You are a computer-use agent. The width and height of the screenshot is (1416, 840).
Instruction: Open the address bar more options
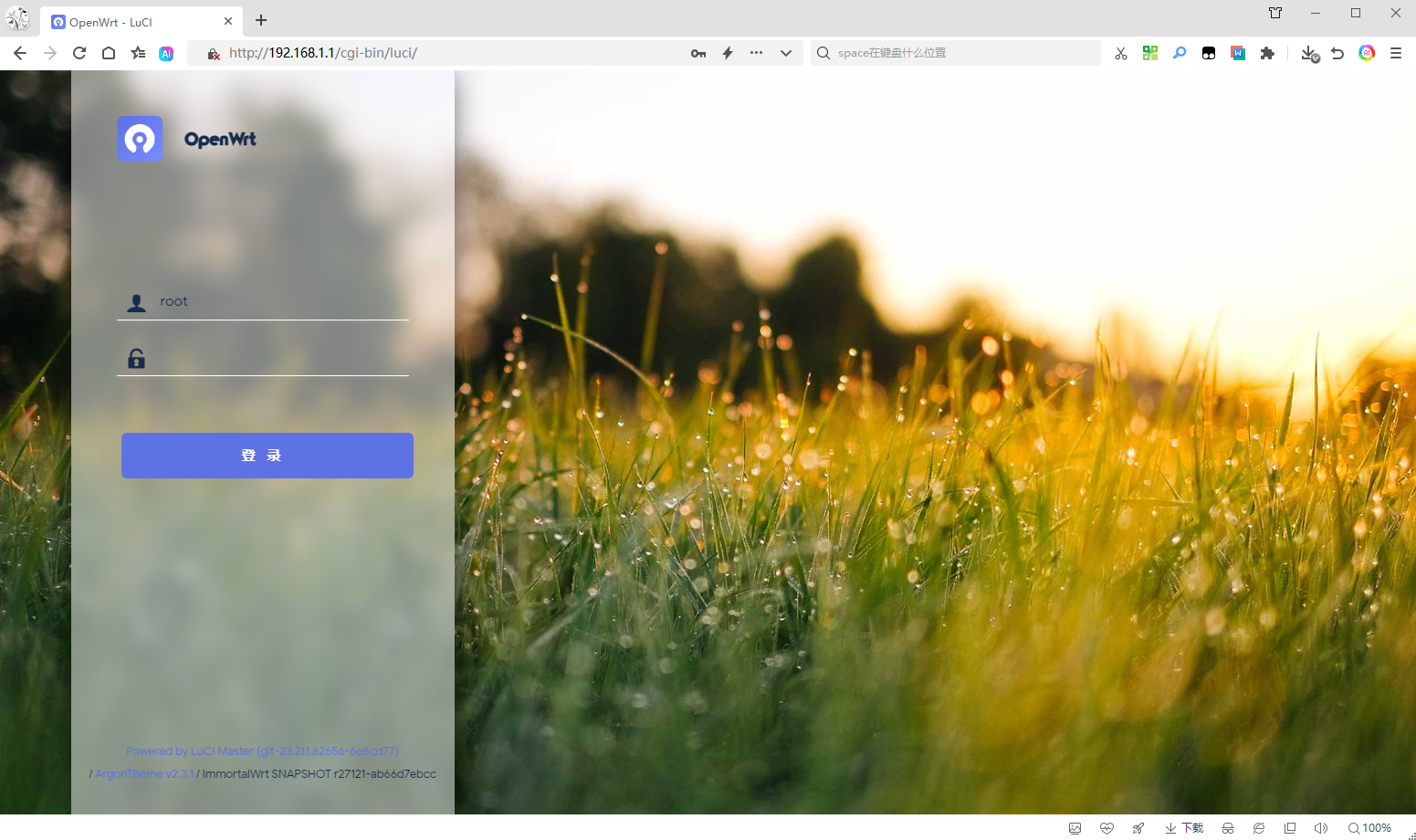coord(756,53)
